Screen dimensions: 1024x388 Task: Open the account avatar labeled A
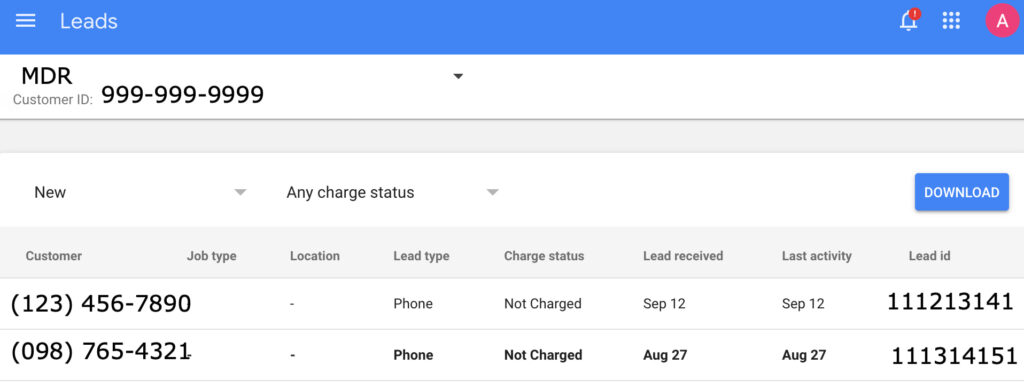[x=1002, y=20]
